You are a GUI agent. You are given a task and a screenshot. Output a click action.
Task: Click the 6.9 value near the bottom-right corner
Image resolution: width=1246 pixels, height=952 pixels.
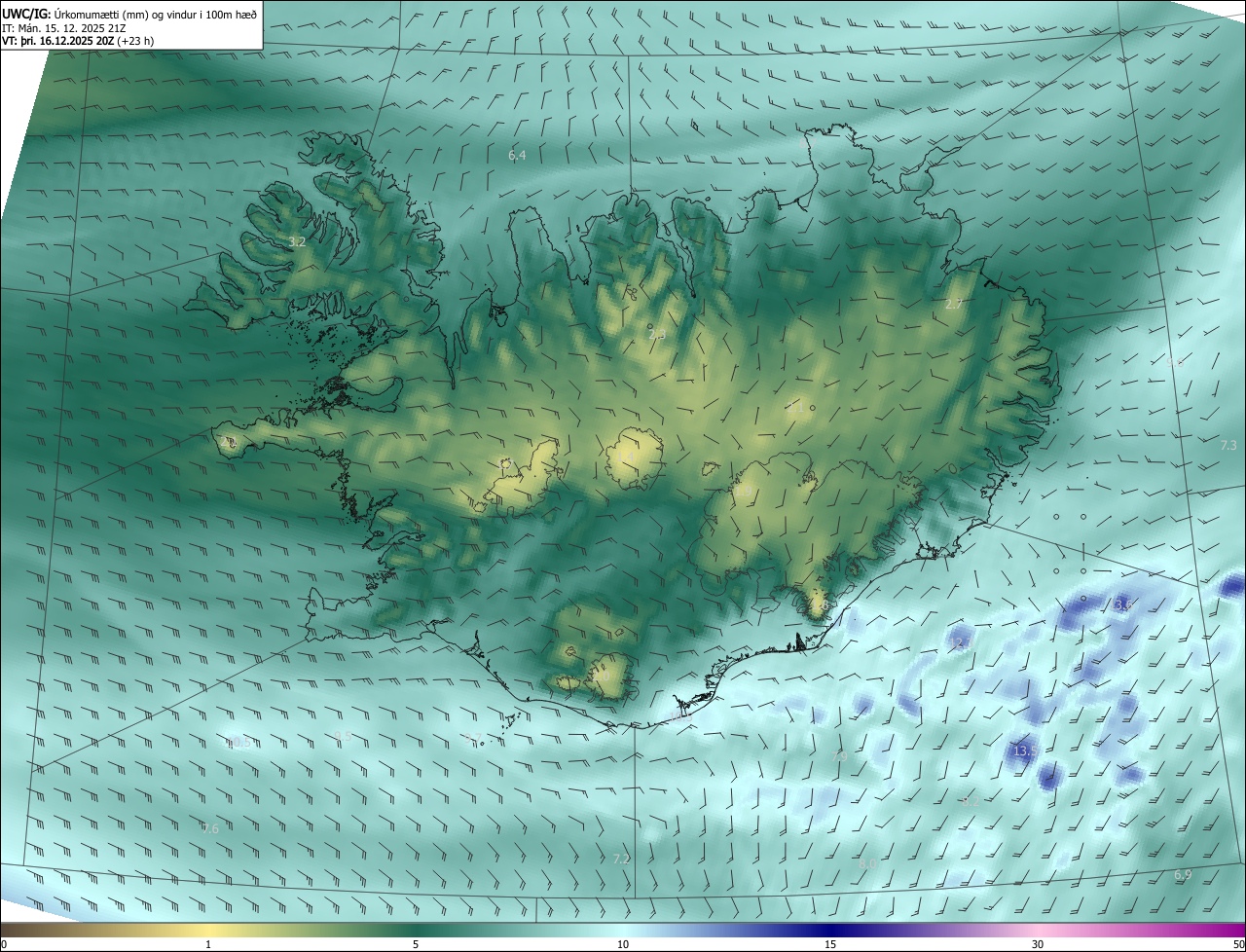point(1183,875)
